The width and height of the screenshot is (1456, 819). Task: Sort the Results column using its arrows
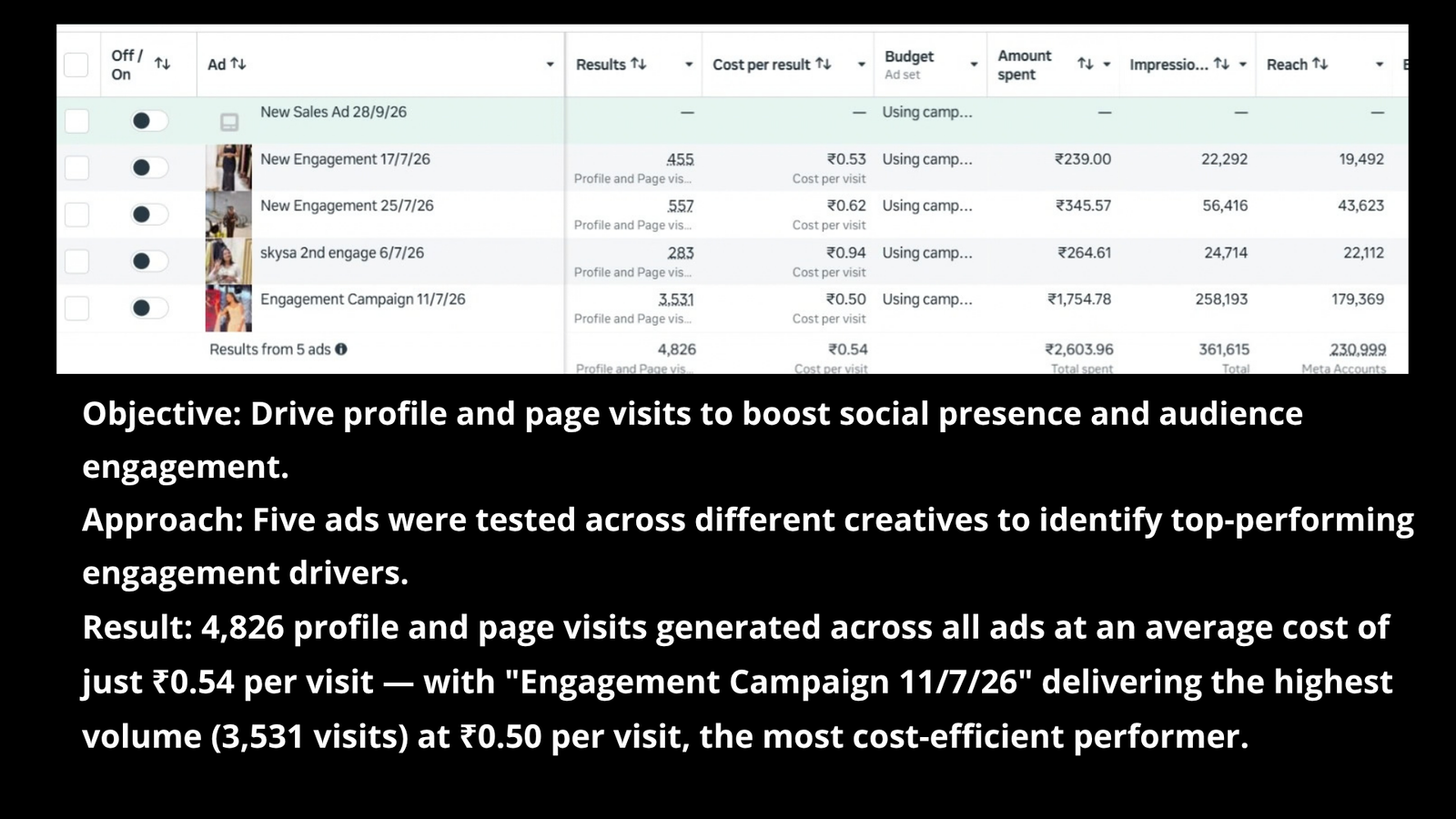[x=639, y=64]
